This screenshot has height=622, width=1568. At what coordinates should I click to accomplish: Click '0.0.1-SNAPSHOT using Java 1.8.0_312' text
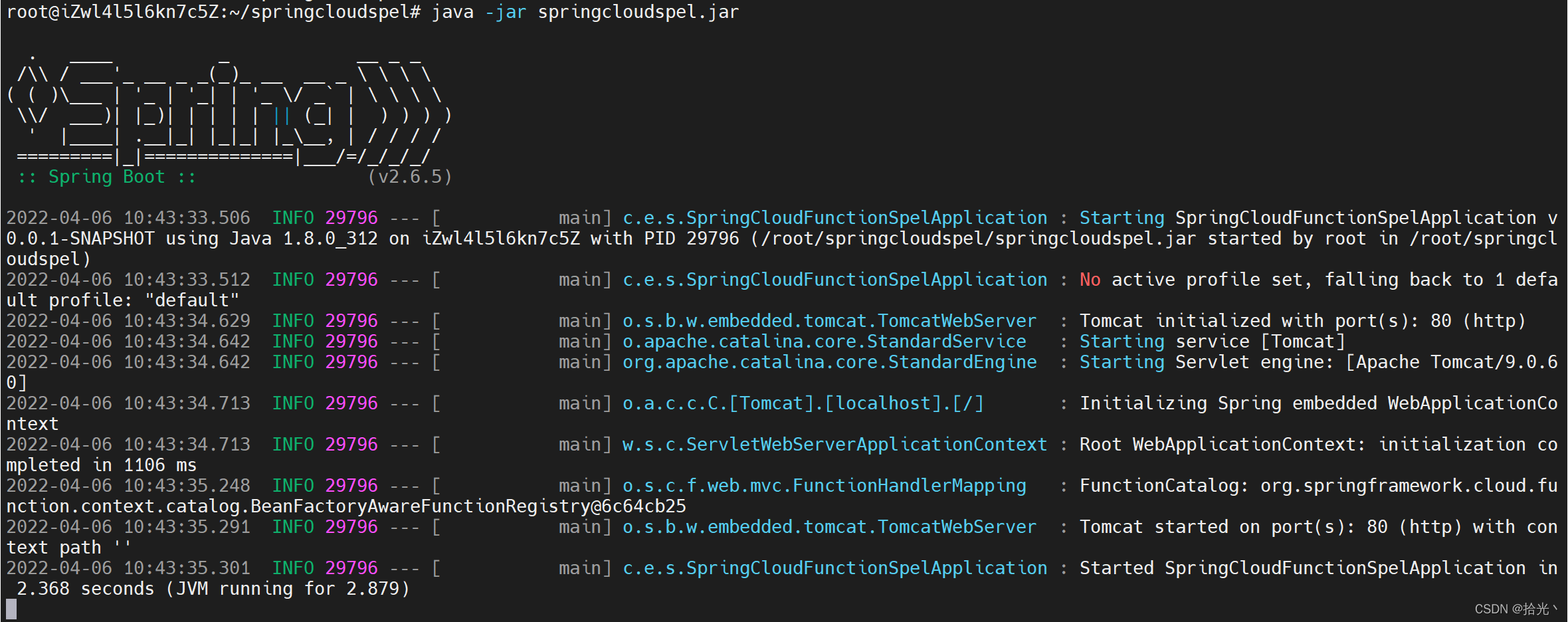pyautogui.click(x=192, y=239)
